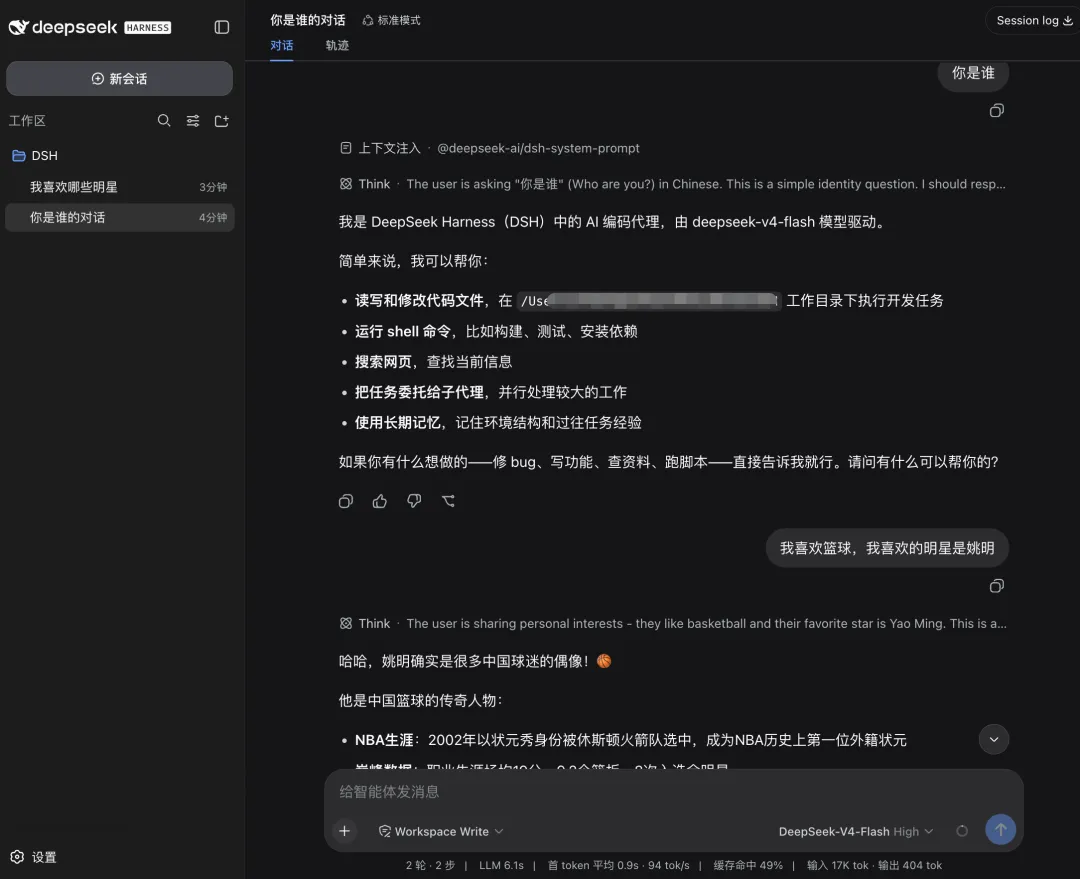Click the 2 轮 · 2 步 status text

(430, 865)
